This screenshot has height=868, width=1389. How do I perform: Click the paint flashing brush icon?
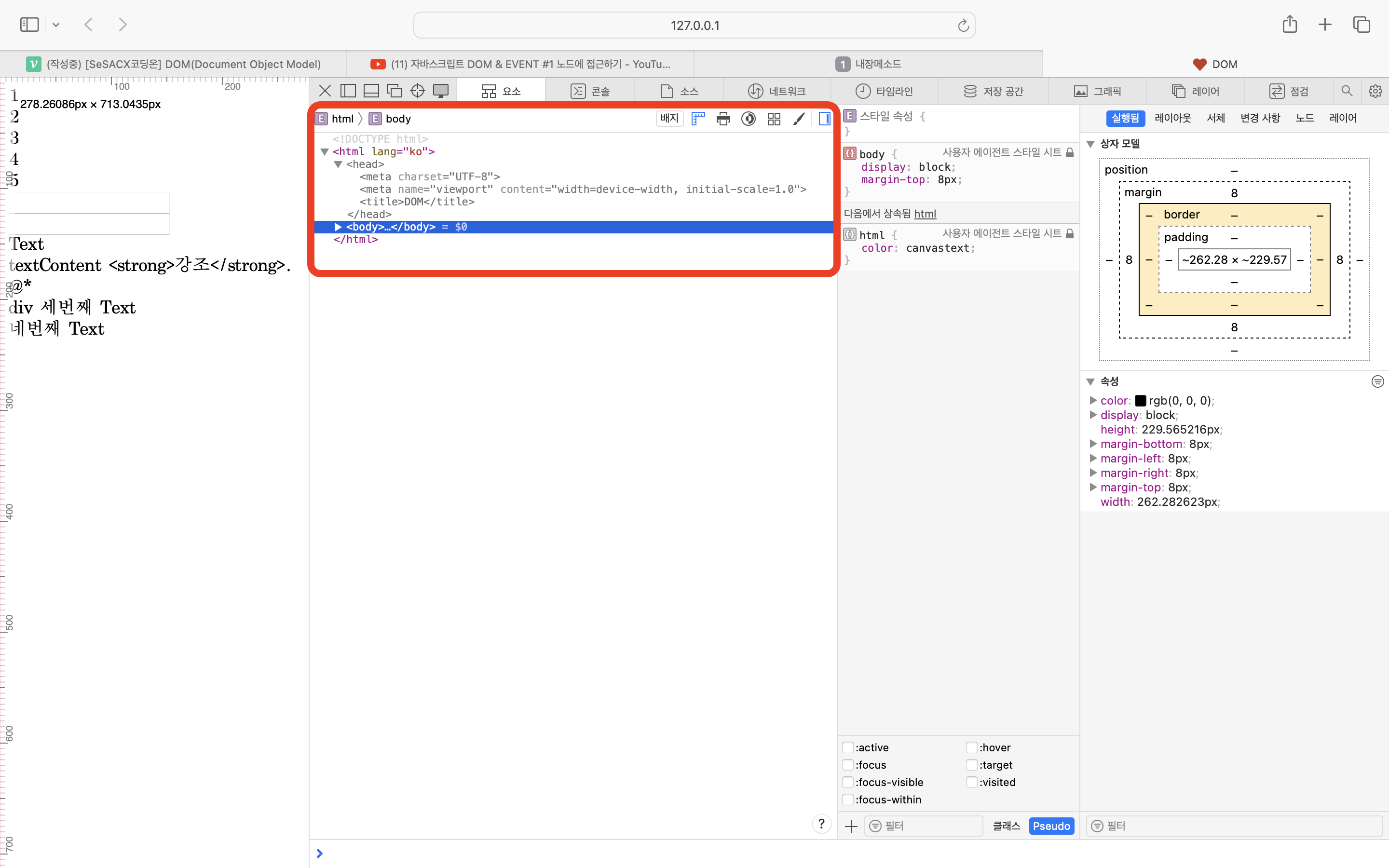(x=798, y=119)
